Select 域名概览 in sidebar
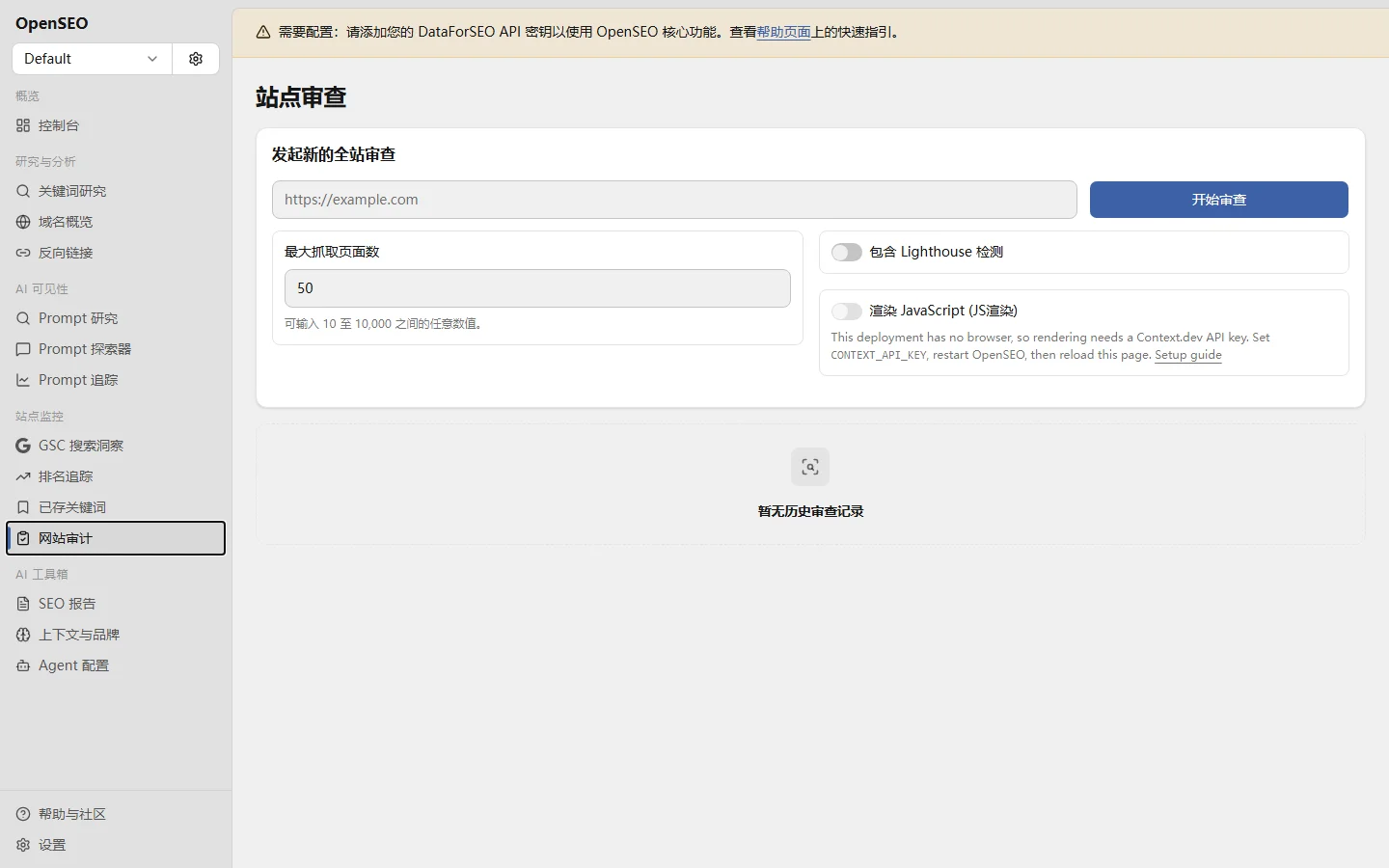 116,222
